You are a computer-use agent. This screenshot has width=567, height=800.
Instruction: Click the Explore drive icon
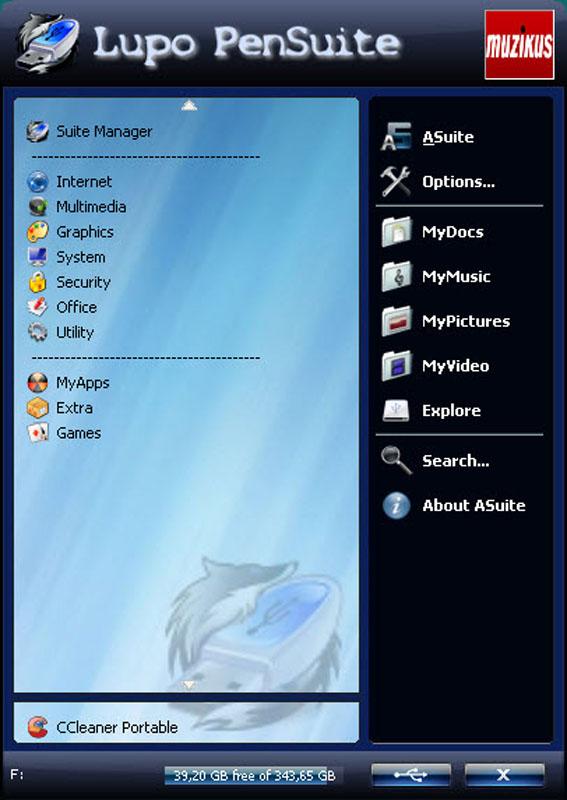pos(396,410)
